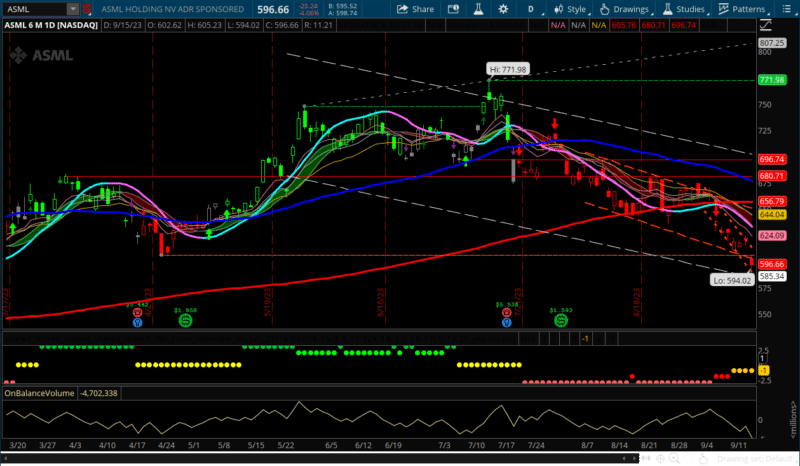Click the hand pan tool icon at bottom
This screenshot has width=800, height=466.
pos(704,459)
